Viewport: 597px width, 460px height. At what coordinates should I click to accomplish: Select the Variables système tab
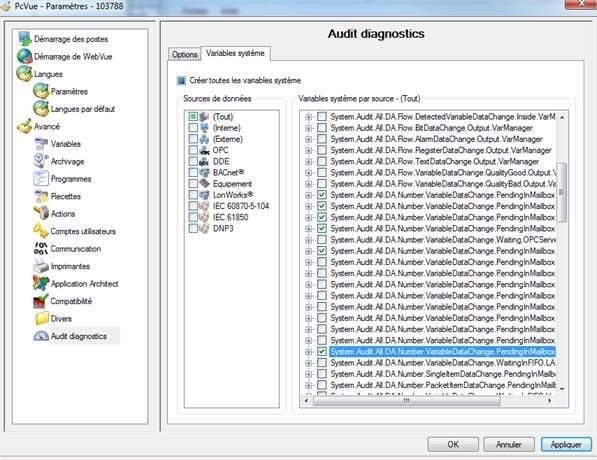pyautogui.click(x=235, y=53)
